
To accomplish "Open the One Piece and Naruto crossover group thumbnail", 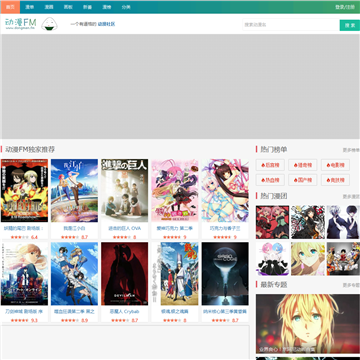I will 343,259.
